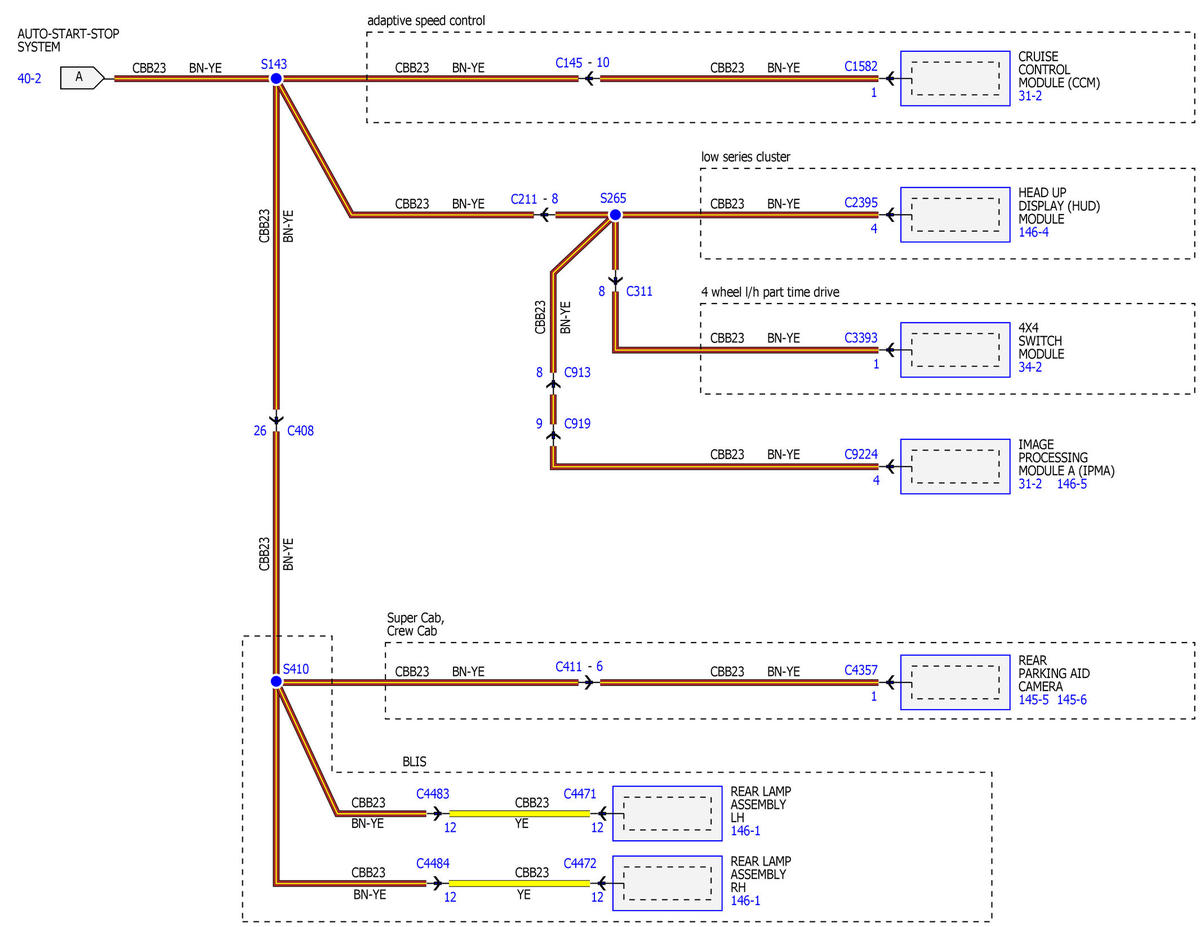Select the S143 splice label
Image resolution: width=1200 pixels, height=927 pixels.
[x=274, y=64]
